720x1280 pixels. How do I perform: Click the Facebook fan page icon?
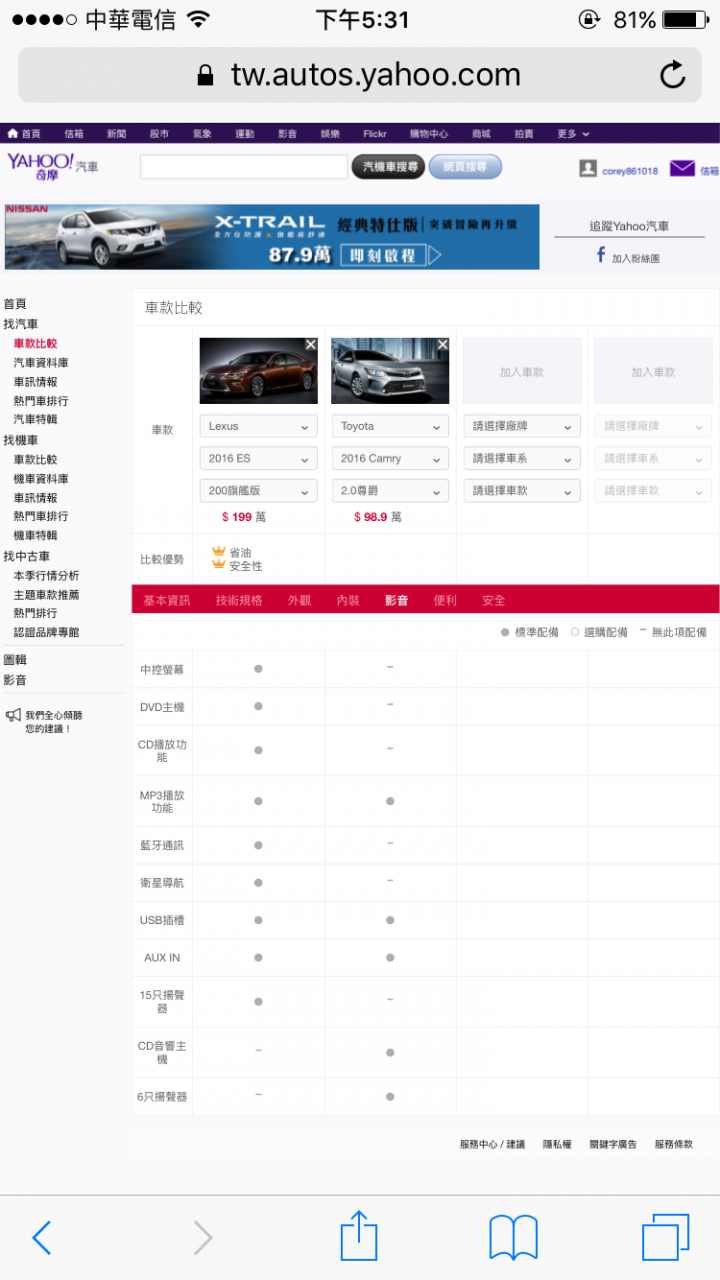pyautogui.click(x=601, y=255)
